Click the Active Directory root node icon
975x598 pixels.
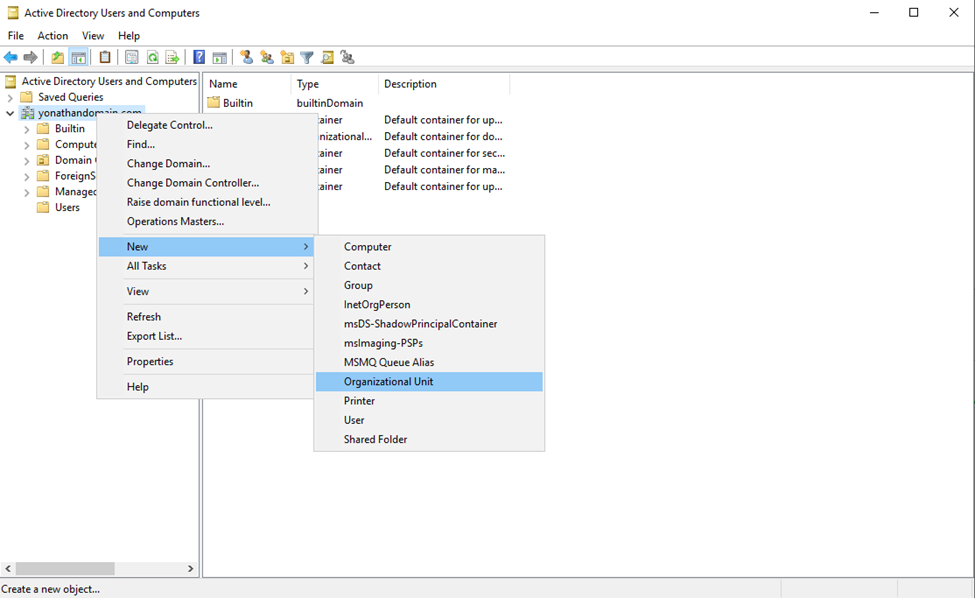click(x=12, y=81)
